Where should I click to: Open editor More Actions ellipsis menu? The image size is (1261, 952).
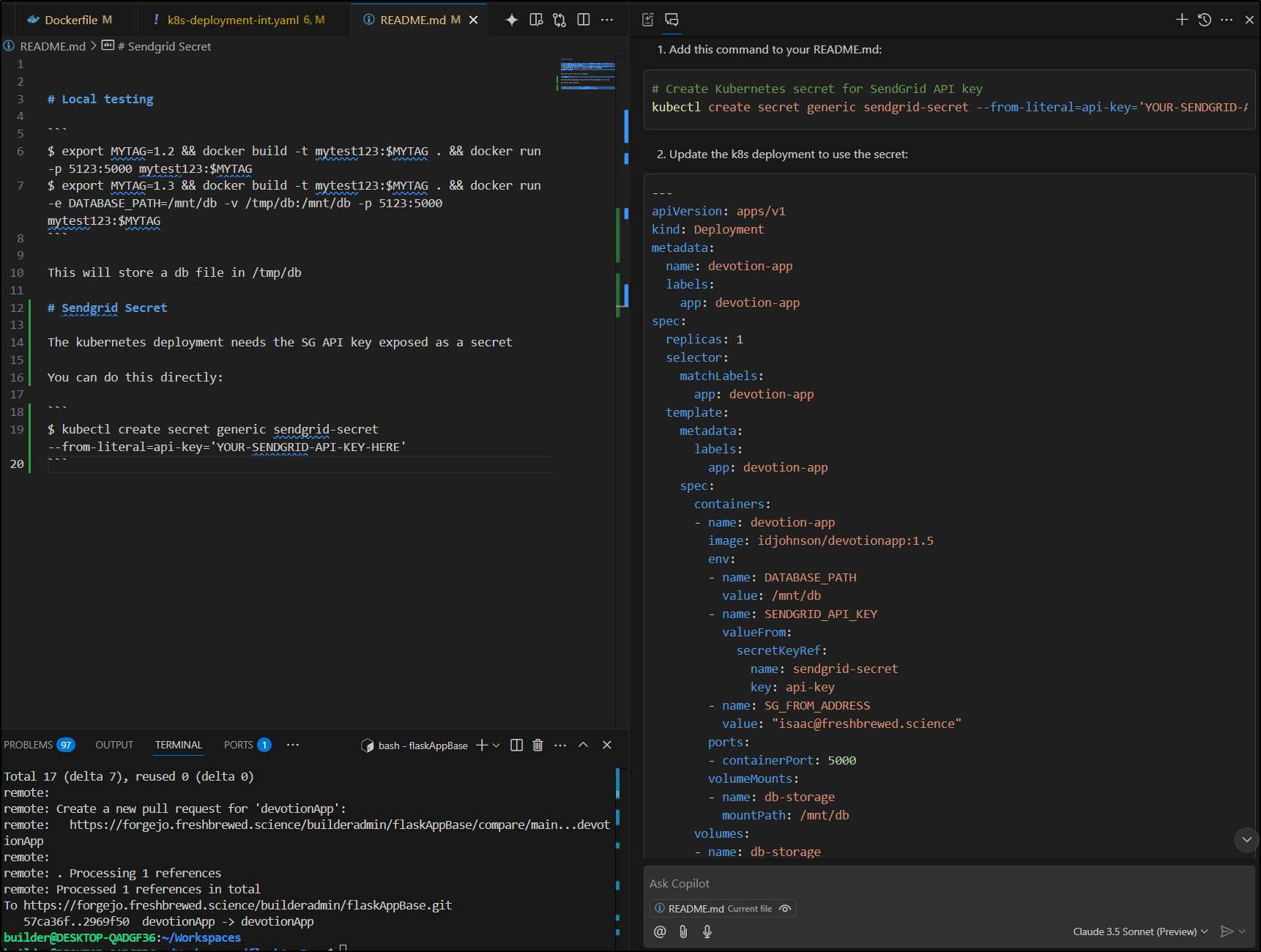[607, 20]
